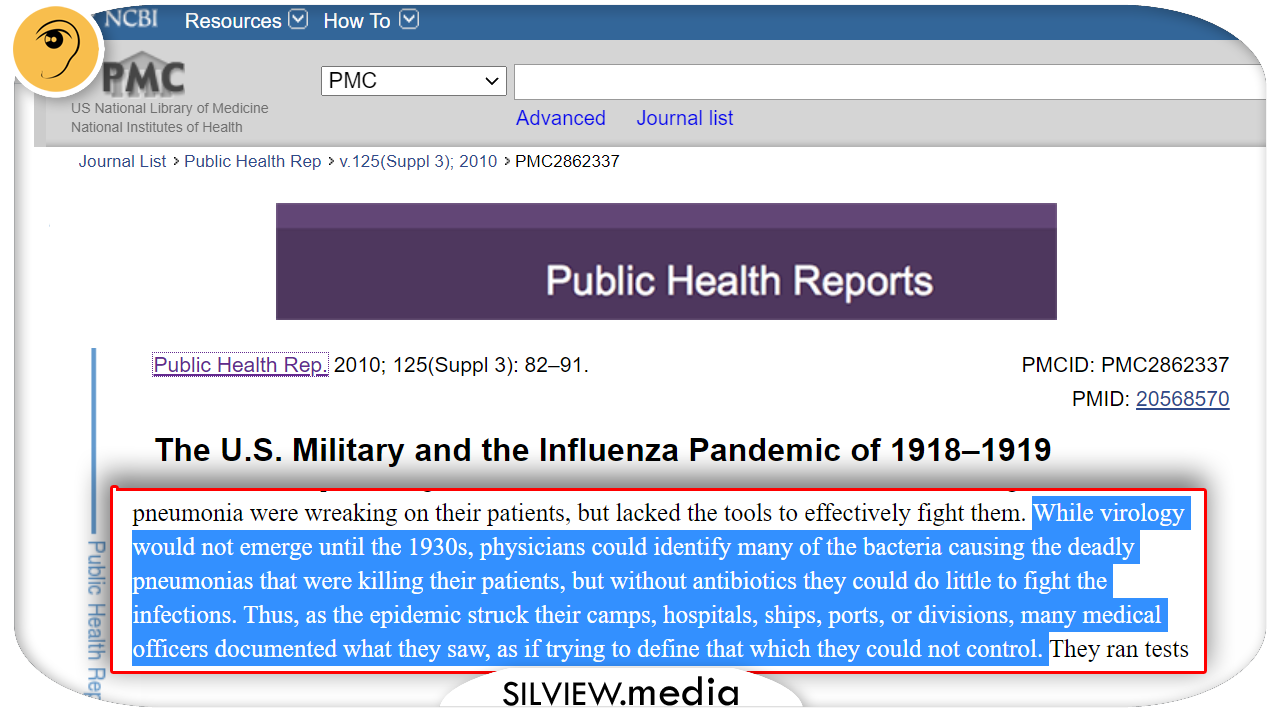Click the U.S. Military and Influenza article title
This screenshot has width=1280, height=720.
pyautogui.click(x=602, y=450)
